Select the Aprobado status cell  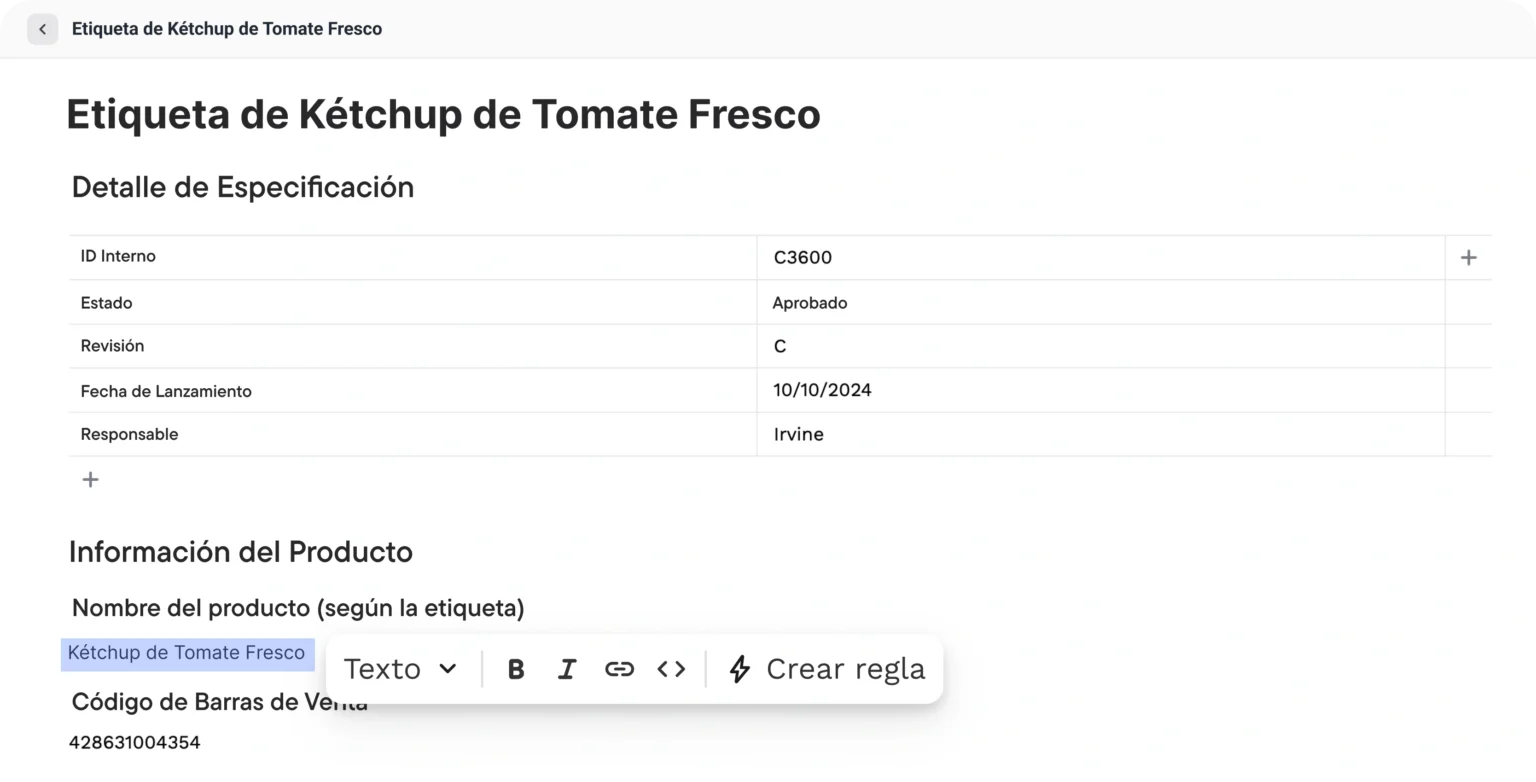pos(809,303)
